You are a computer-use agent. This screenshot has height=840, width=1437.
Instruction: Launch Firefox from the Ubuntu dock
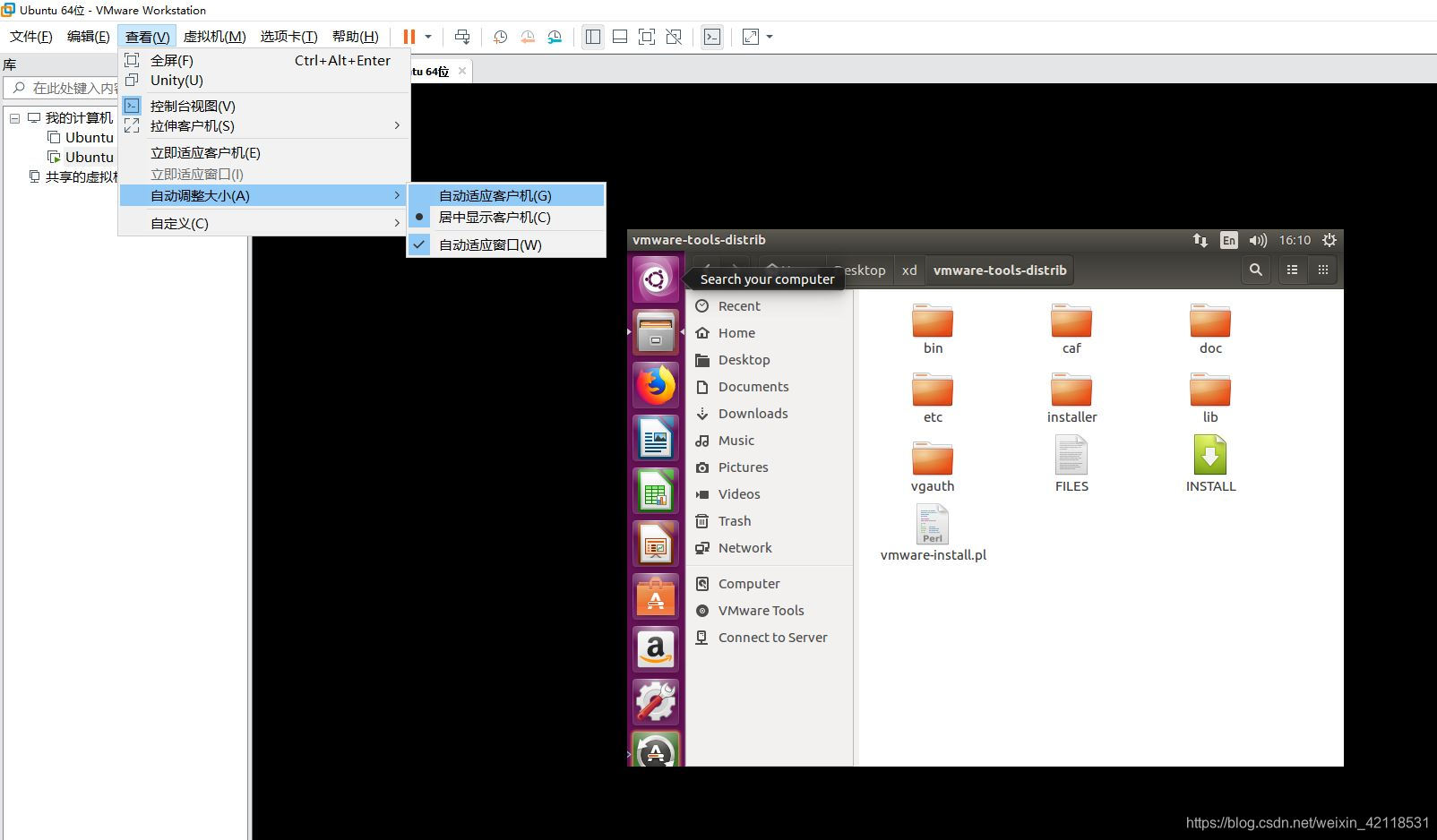(x=656, y=385)
